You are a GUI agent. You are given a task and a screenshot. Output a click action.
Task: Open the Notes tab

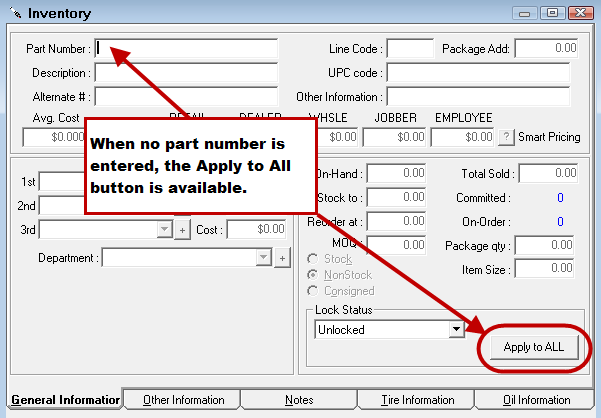coord(299,400)
